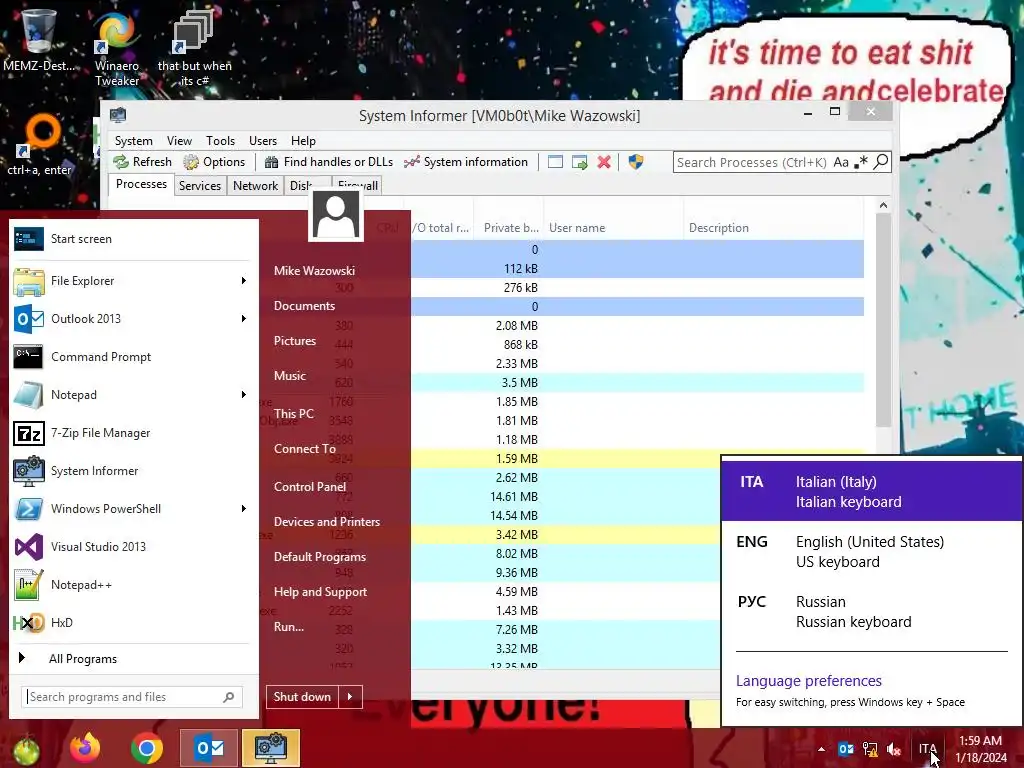Expand Outlook 2013 jump list arrow
1024x768 pixels.
pos(244,319)
